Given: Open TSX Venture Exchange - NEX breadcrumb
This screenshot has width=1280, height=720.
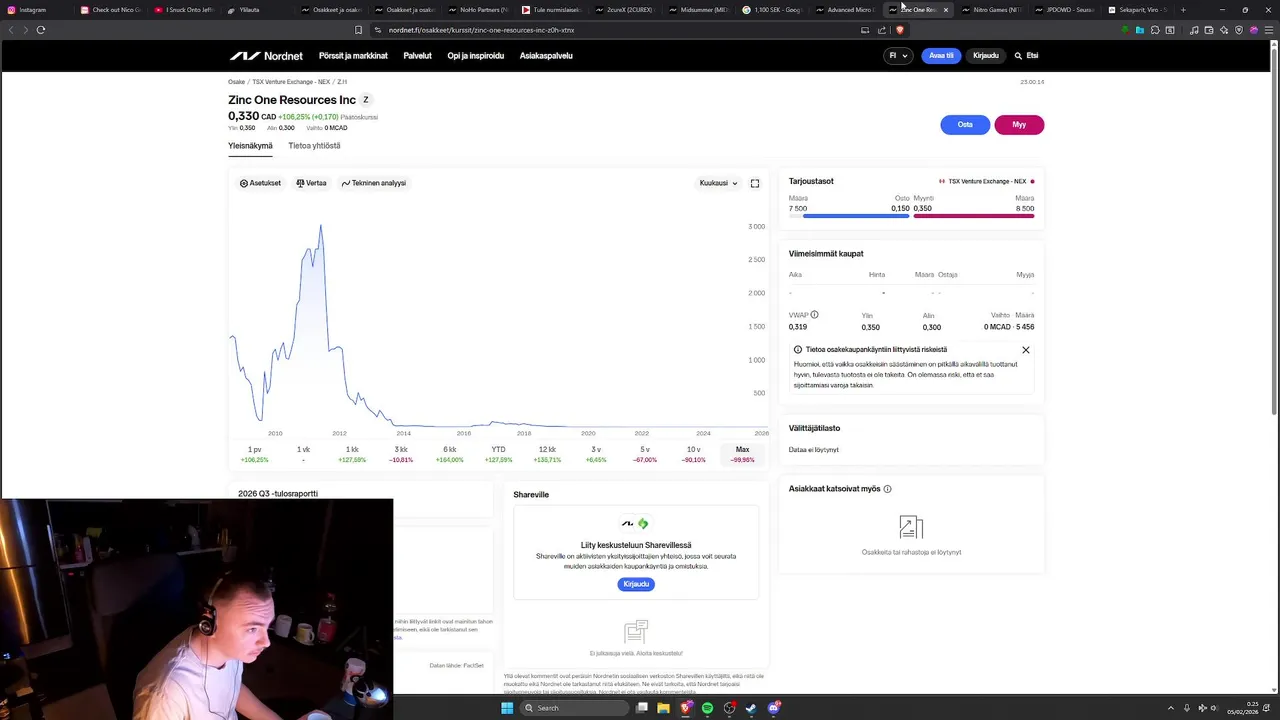Looking at the screenshot, I should pos(291,82).
